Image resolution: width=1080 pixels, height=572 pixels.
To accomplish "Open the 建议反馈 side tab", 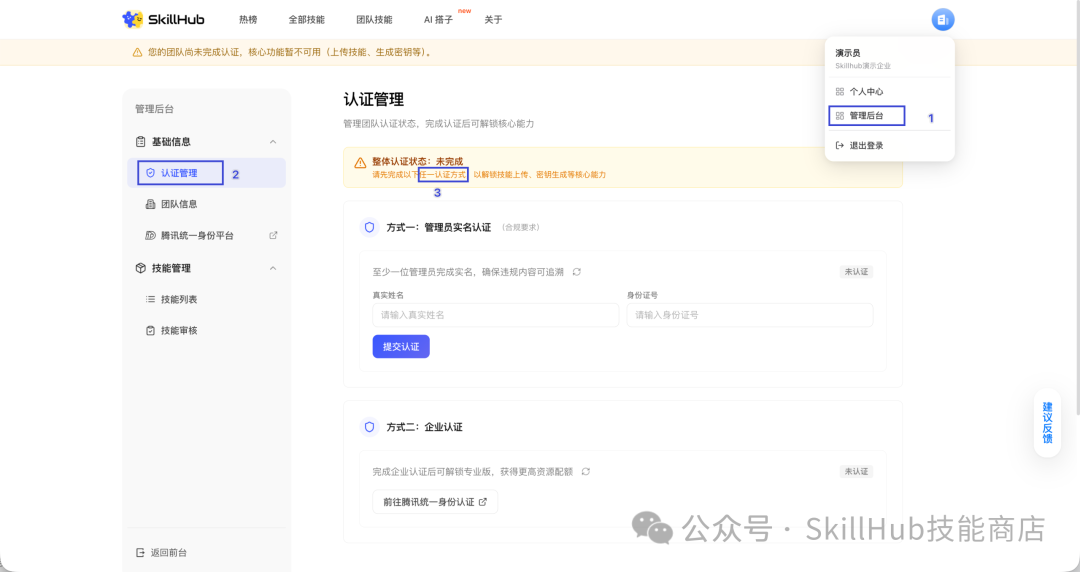I will pyautogui.click(x=1047, y=422).
